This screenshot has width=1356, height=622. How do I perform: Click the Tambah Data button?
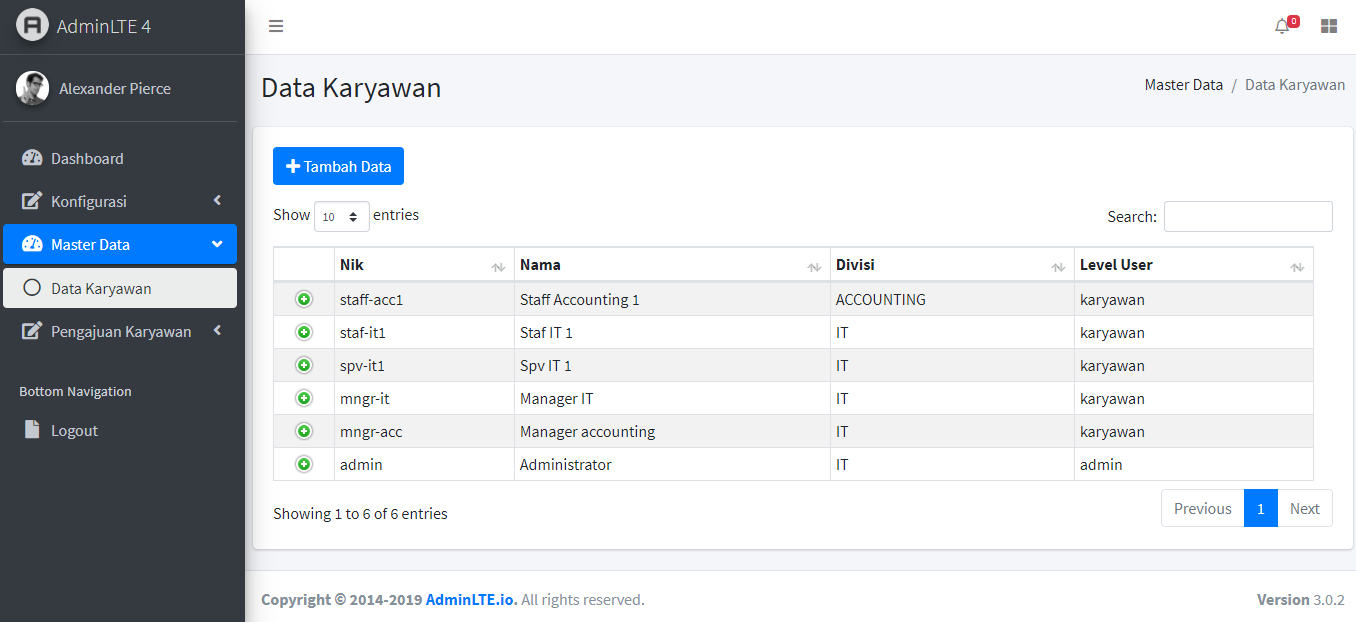(338, 166)
